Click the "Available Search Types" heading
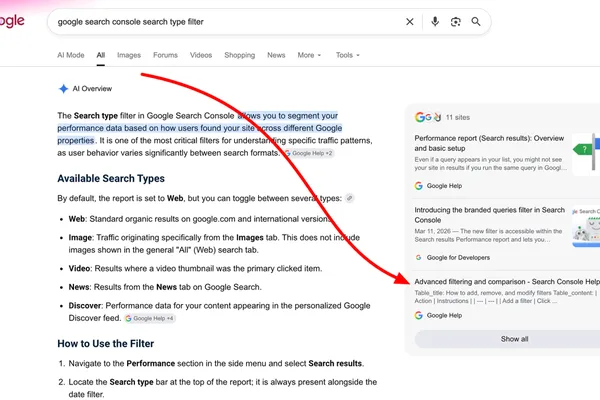This screenshot has height=400, width=600. click(111, 179)
